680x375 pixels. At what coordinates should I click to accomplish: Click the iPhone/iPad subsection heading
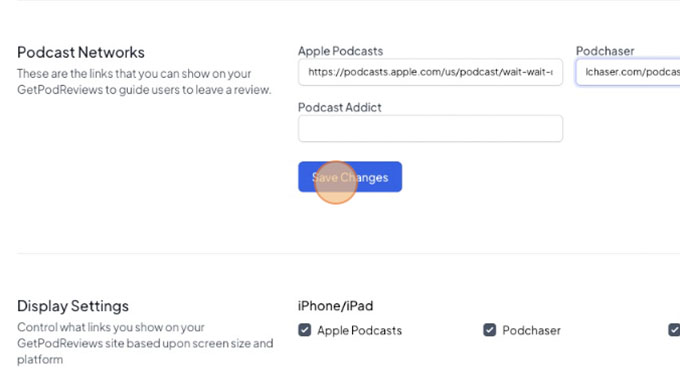(335, 306)
